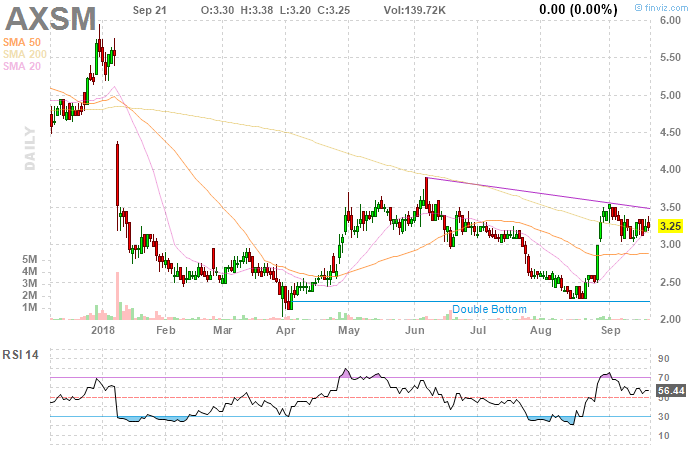Click the 2.50 price axis label
Image resolution: width=700 pixels, height=453 pixels.
pos(670,282)
